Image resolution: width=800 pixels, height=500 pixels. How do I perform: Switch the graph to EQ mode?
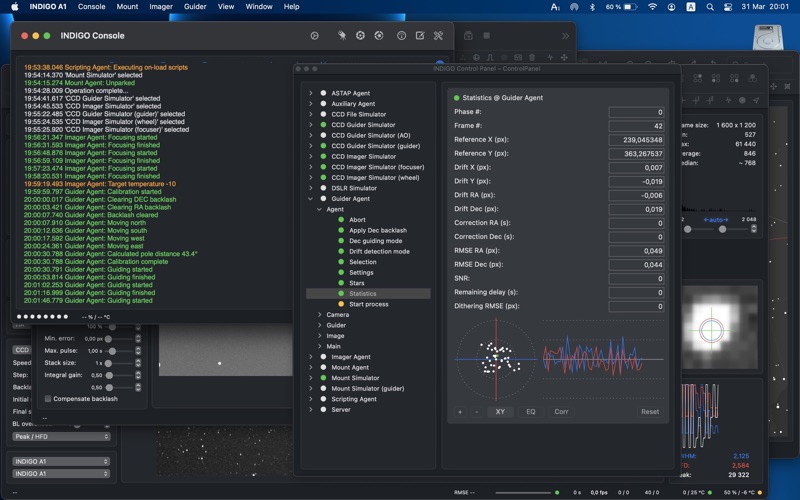point(530,411)
